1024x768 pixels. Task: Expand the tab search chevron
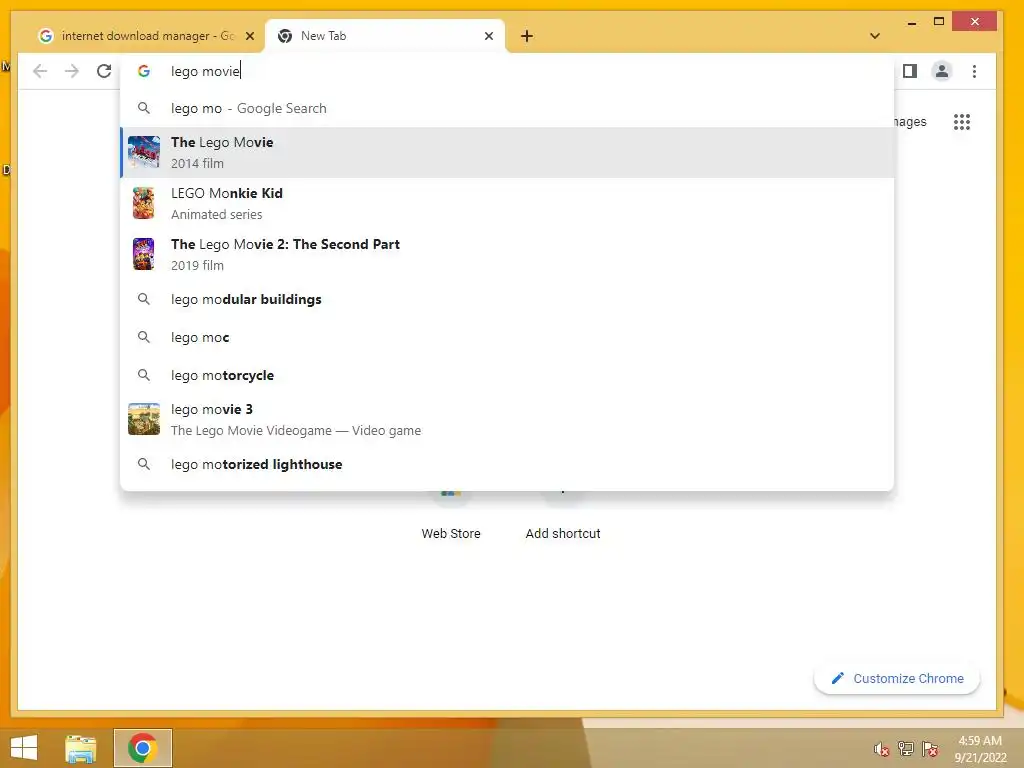[x=875, y=36]
